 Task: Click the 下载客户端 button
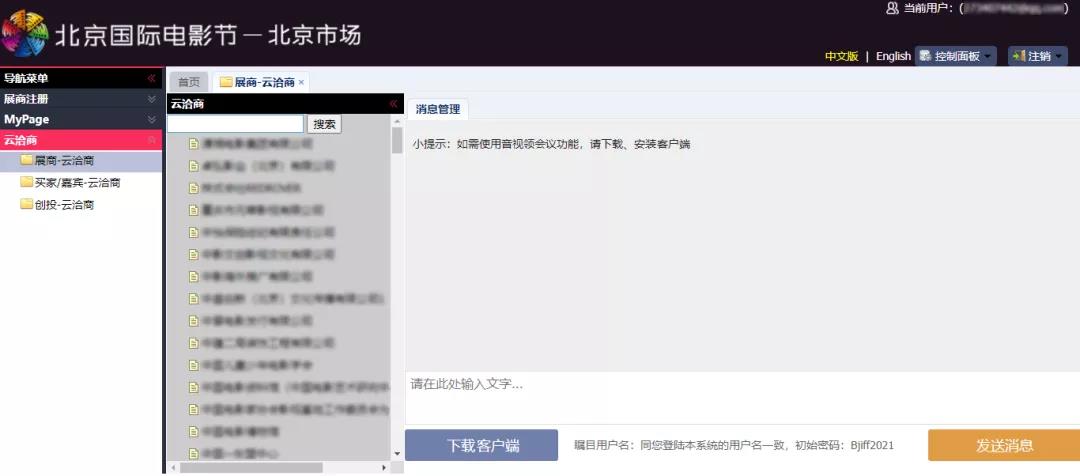[482, 446]
